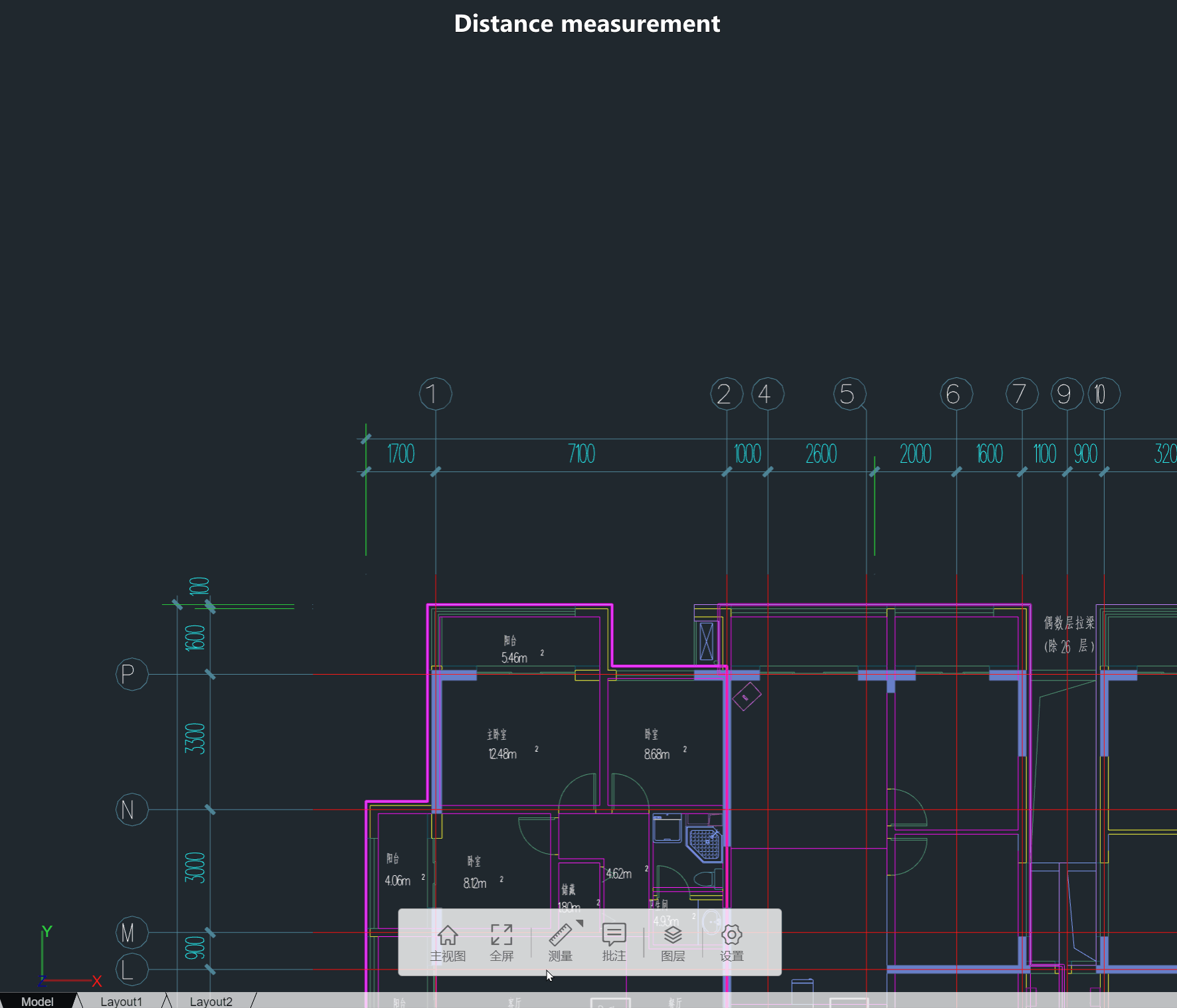Select the Model tab
This screenshot has width=1177, height=1008.
point(38,1001)
